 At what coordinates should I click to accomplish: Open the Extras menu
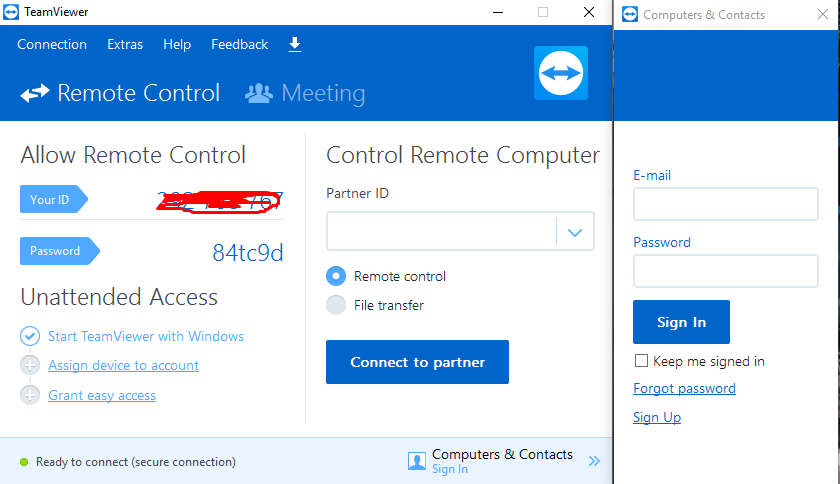point(125,44)
